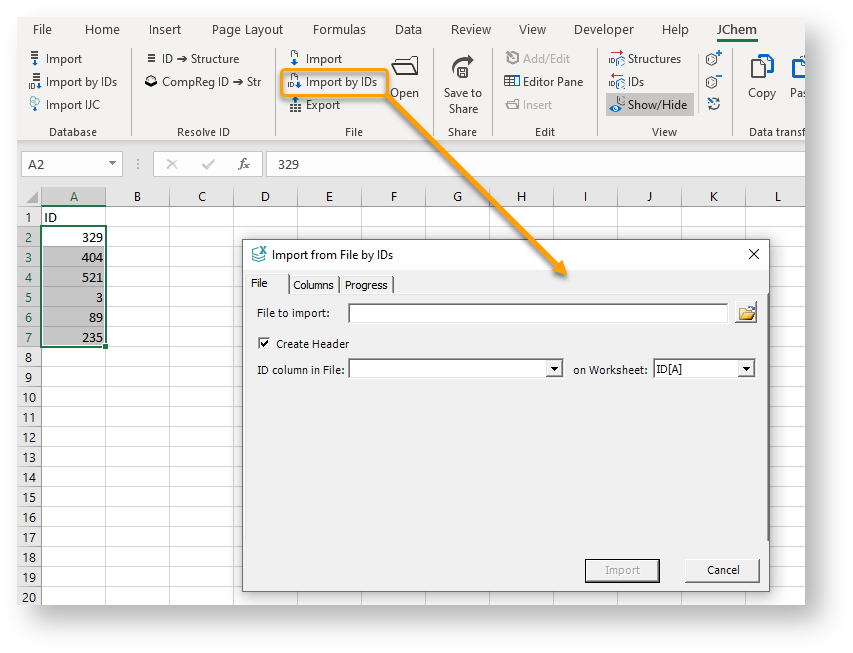Browse for file using folder icon in dialog
853x653 pixels.
746,314
